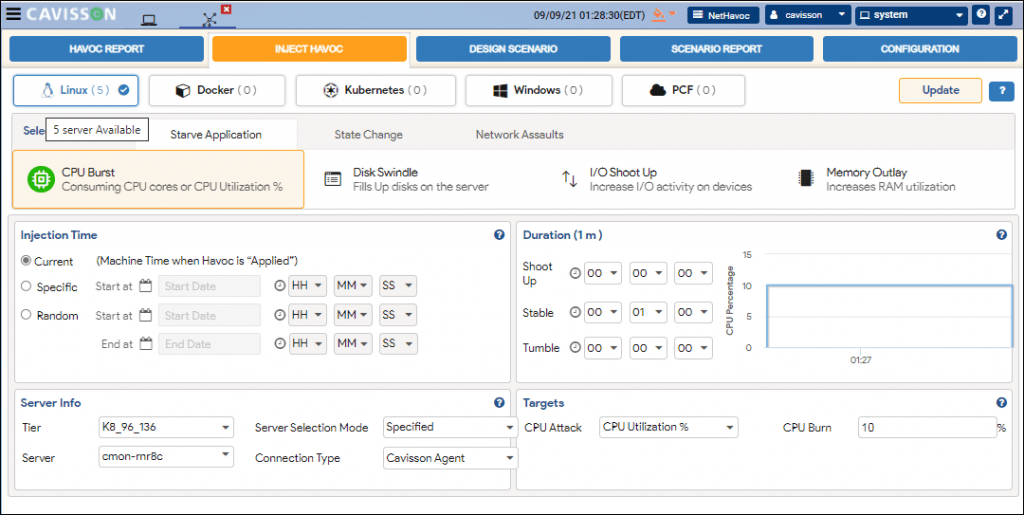
Task: Click the clock icon beside Shoot Up
Action: click(575, 273)
